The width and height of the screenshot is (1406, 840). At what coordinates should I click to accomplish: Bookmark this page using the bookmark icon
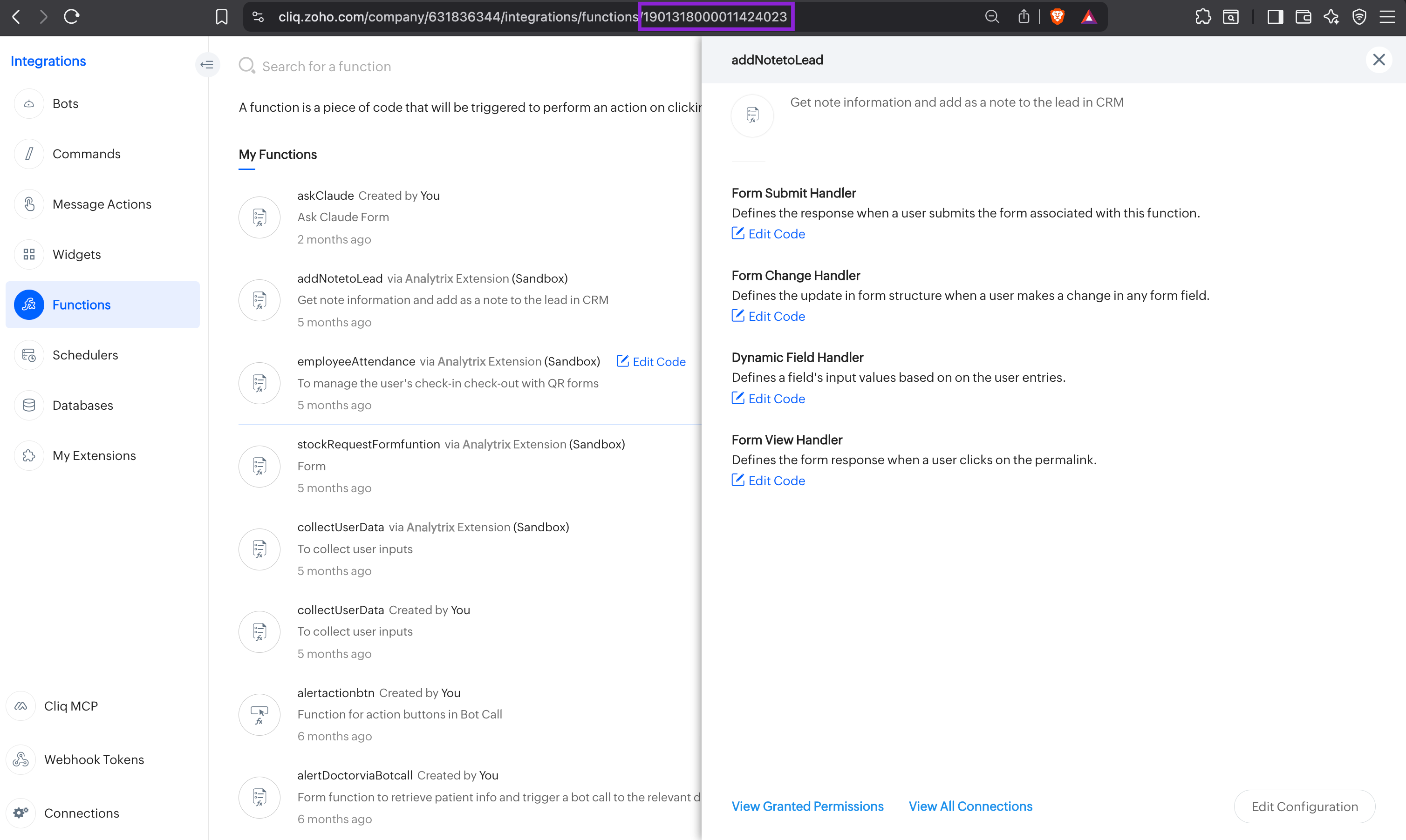tap(221, 17)
